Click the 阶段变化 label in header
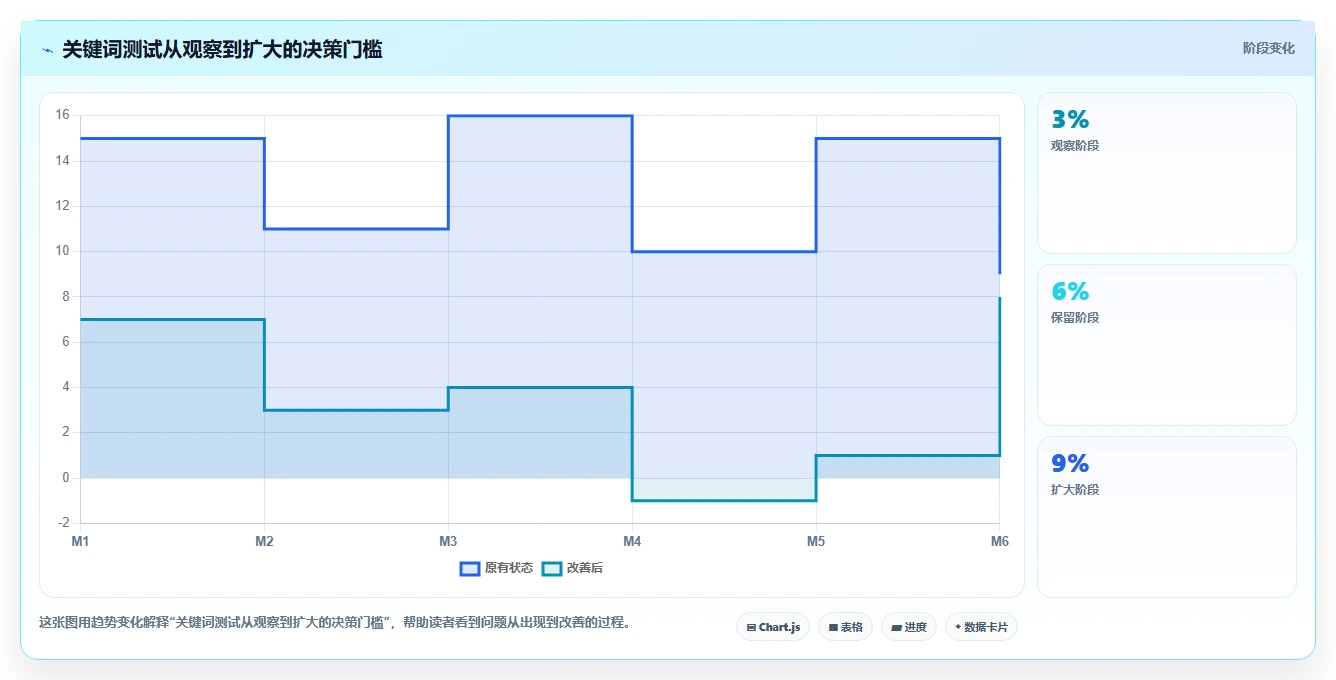The image size is (1336, 680). click(1268, 48)
